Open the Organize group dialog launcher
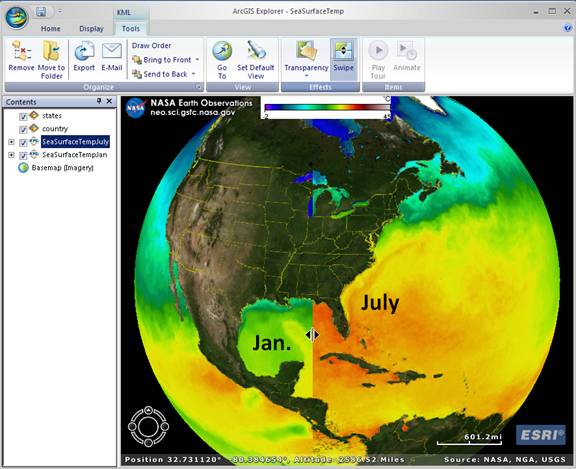Screen dimensions: 576x469 [x=198, y=87]
